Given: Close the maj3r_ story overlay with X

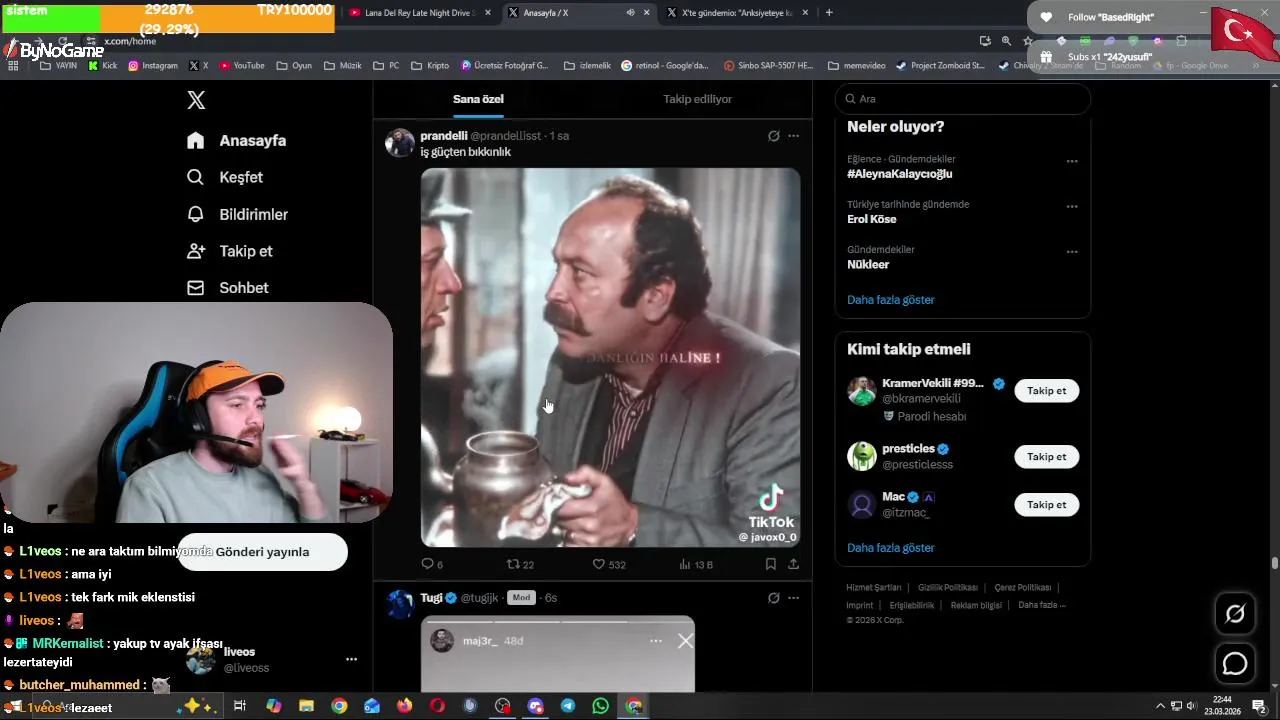Looking at the screenshot, I should 685,641.
